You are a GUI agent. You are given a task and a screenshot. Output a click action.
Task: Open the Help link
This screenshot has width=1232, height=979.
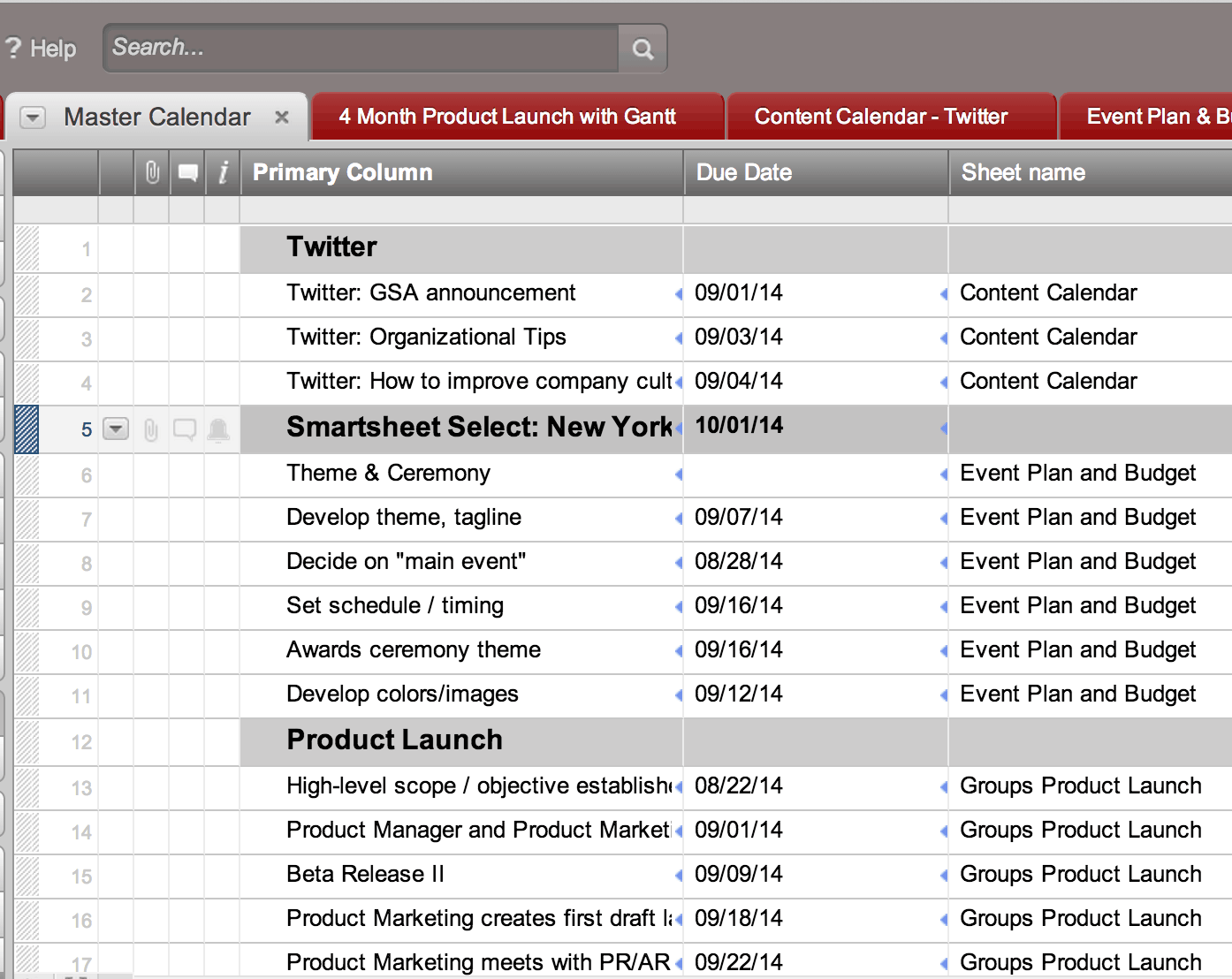(42, 49)
